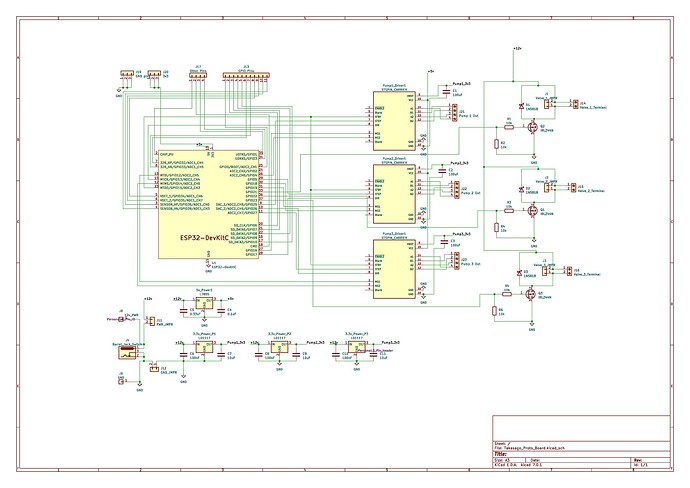Select the Barrel Jack Switch symbol

tap(125, 353)
